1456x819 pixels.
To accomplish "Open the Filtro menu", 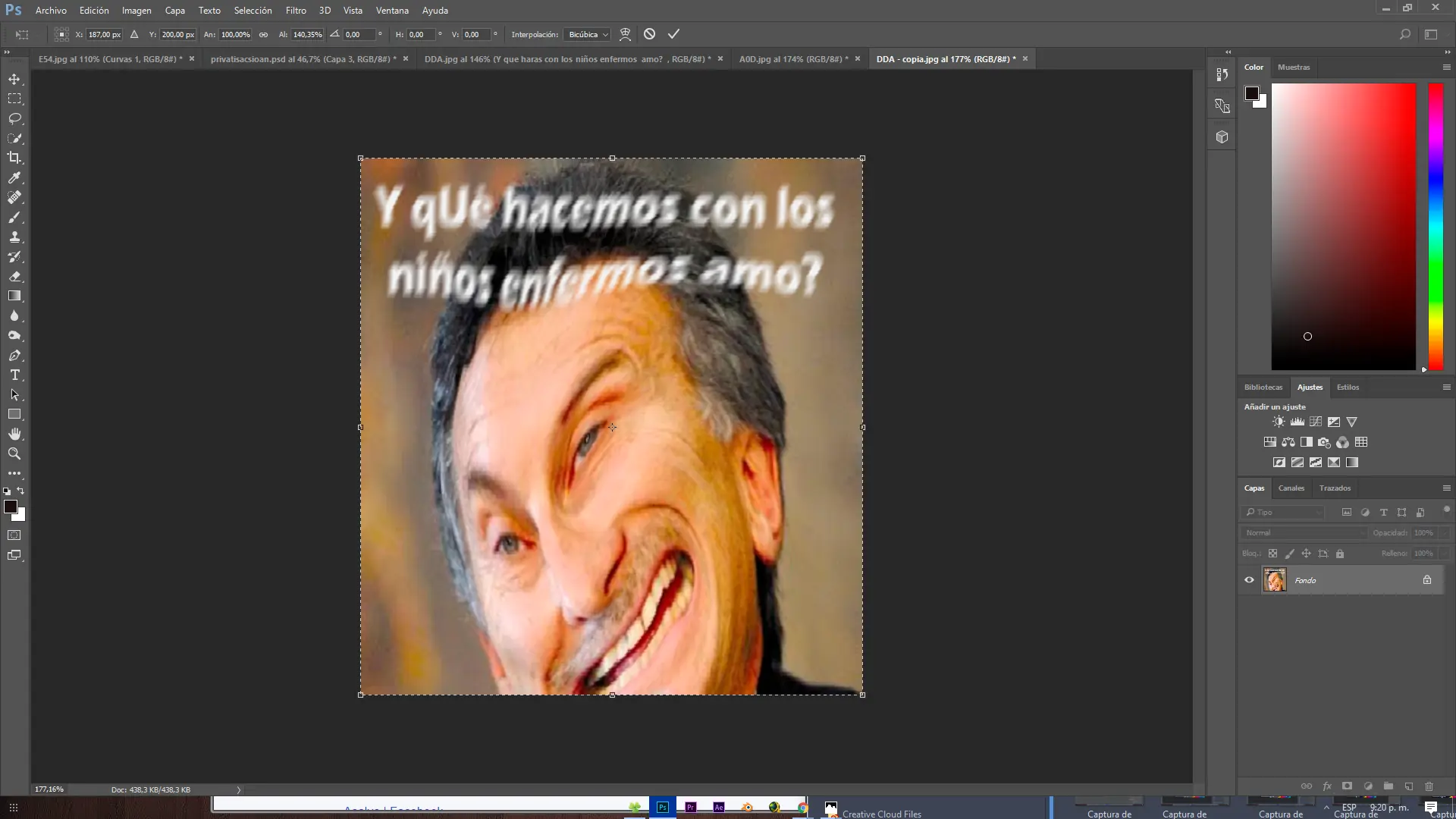I will 296,11.
